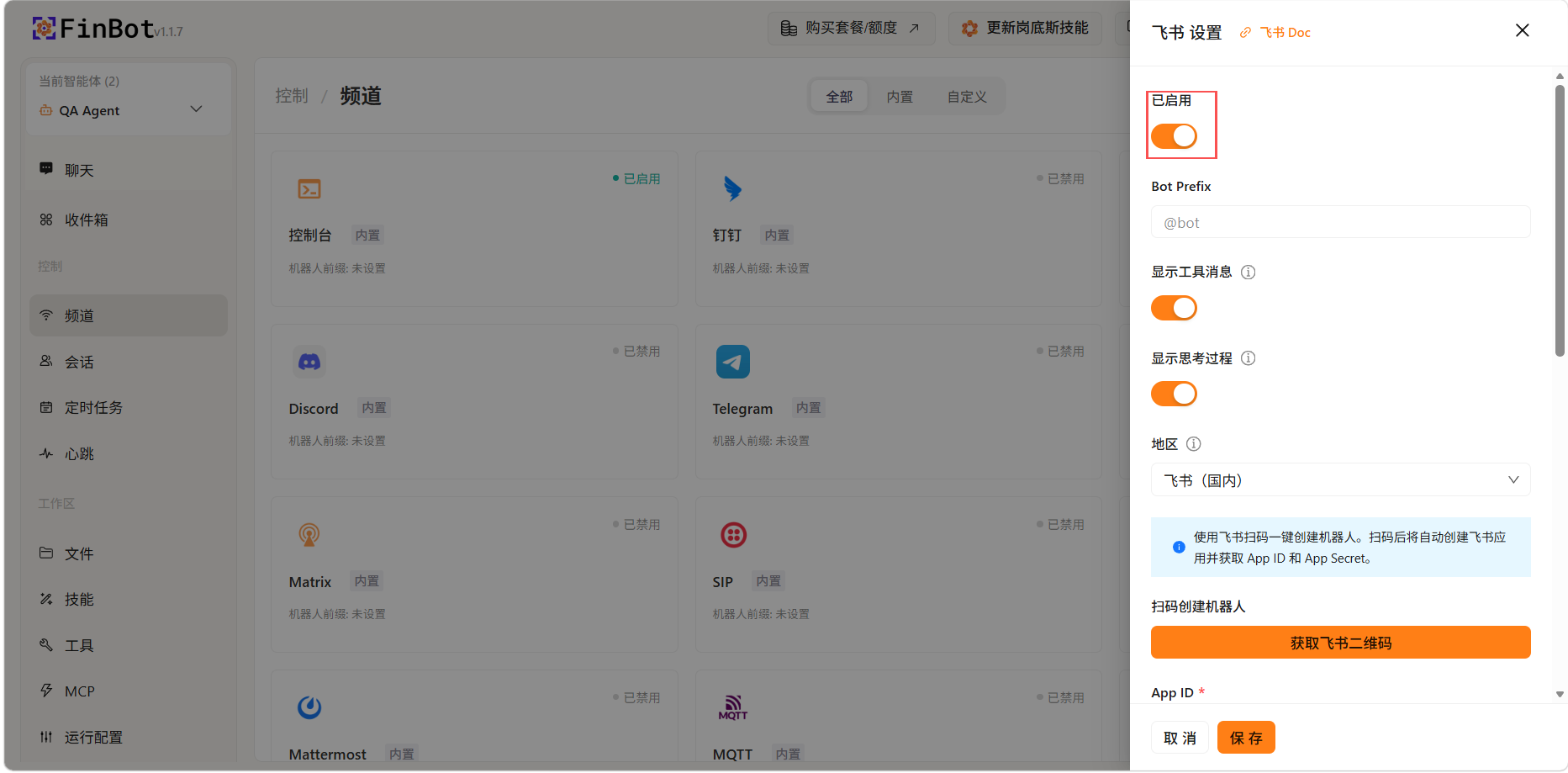Click the robot icon beside QA Agent
Viewport: 1568px width, 773px height.
(45, 110)
